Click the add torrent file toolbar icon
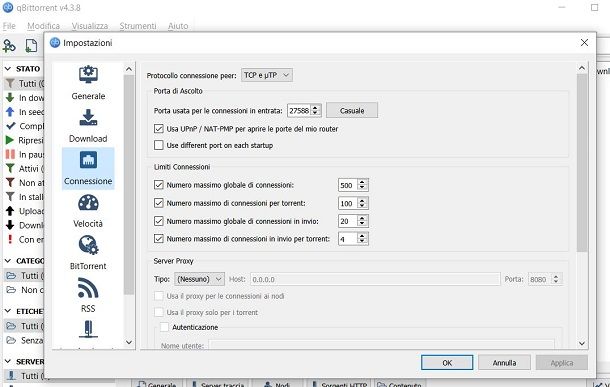Image resolution: width=610 pixels, height=387 pixels. click(x=31, y=46)
